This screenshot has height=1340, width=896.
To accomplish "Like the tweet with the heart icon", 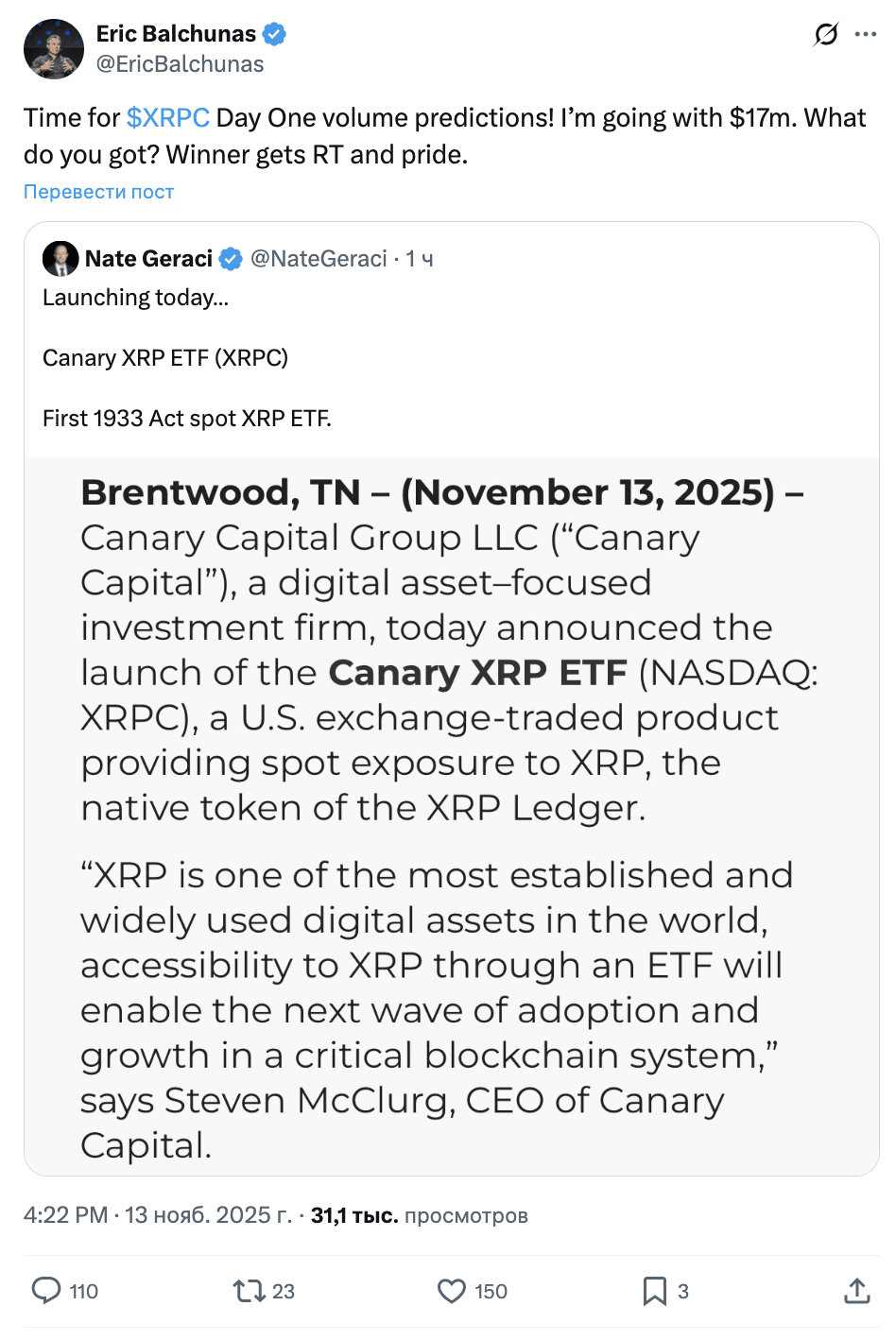I will coord(452,1290).
